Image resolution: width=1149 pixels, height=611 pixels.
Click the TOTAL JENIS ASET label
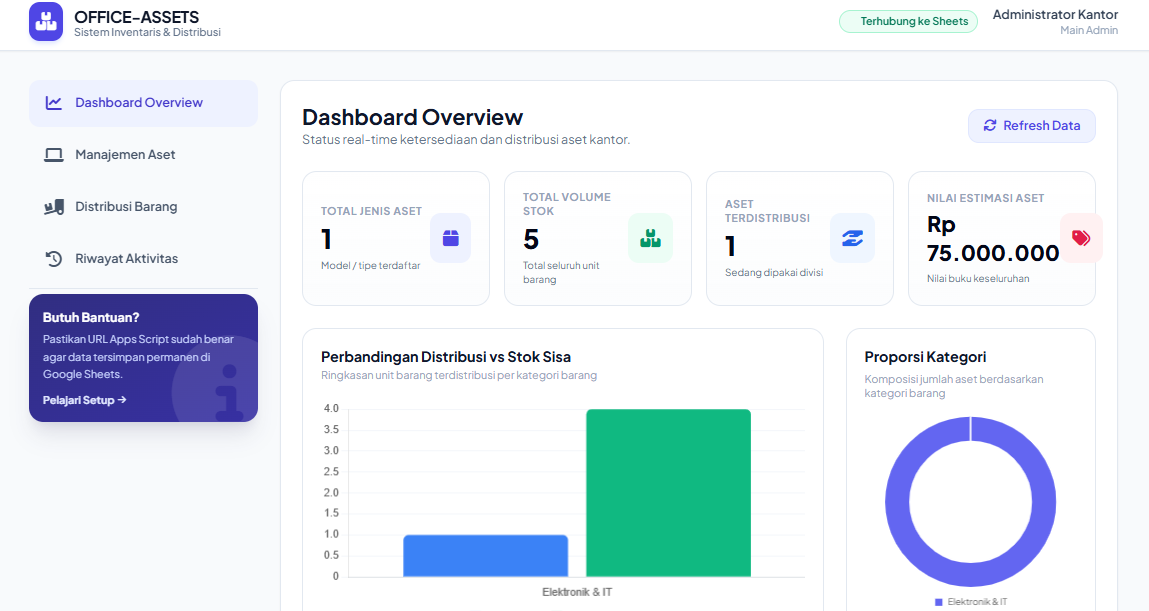372,211
